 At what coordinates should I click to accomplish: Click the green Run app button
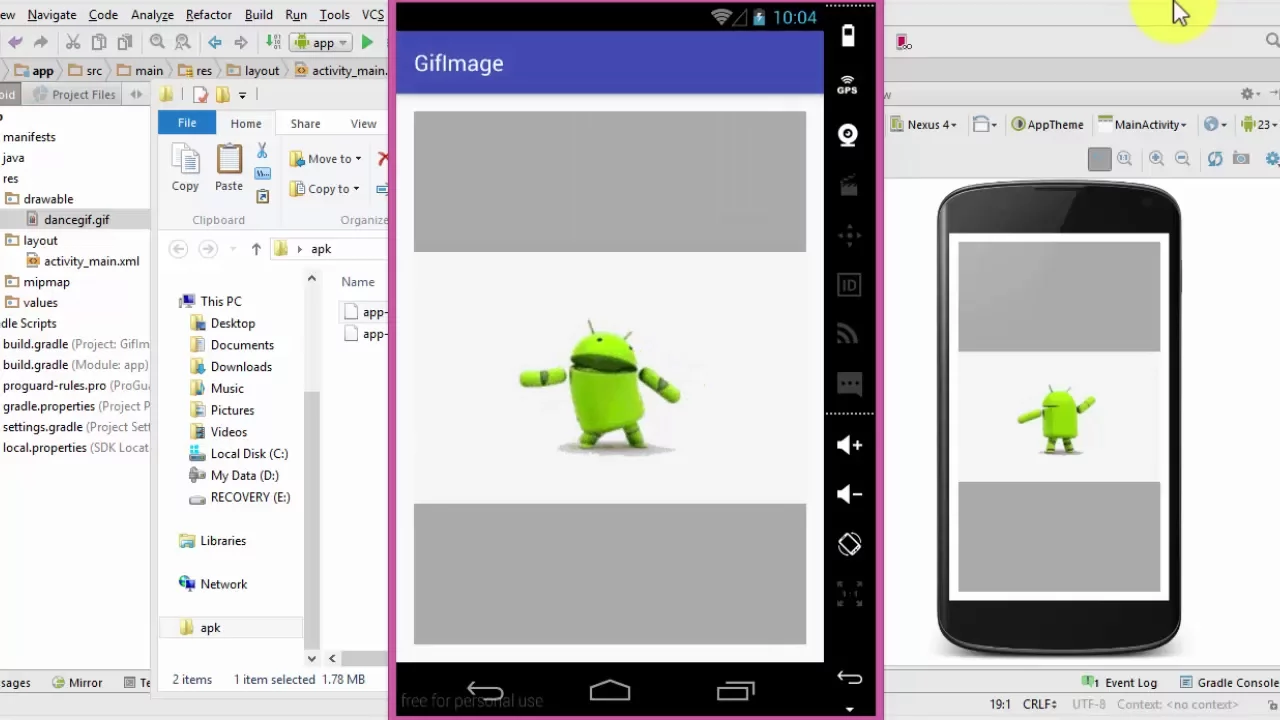(367, 42)
